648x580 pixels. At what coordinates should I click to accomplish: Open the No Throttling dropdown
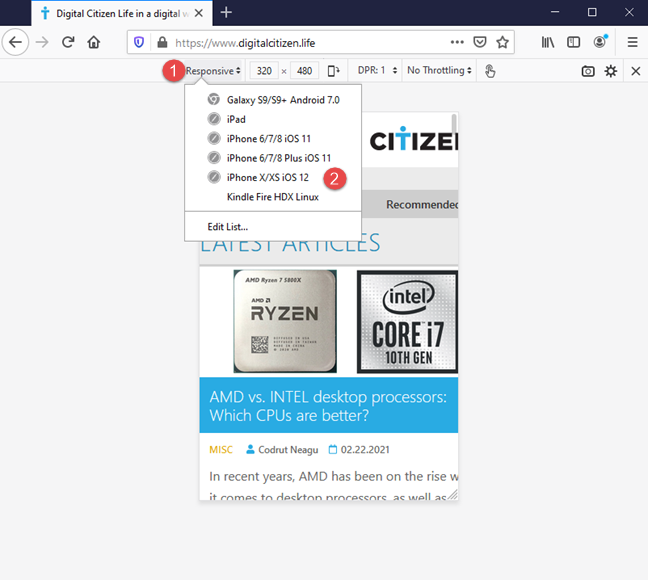tap(439, 71)
